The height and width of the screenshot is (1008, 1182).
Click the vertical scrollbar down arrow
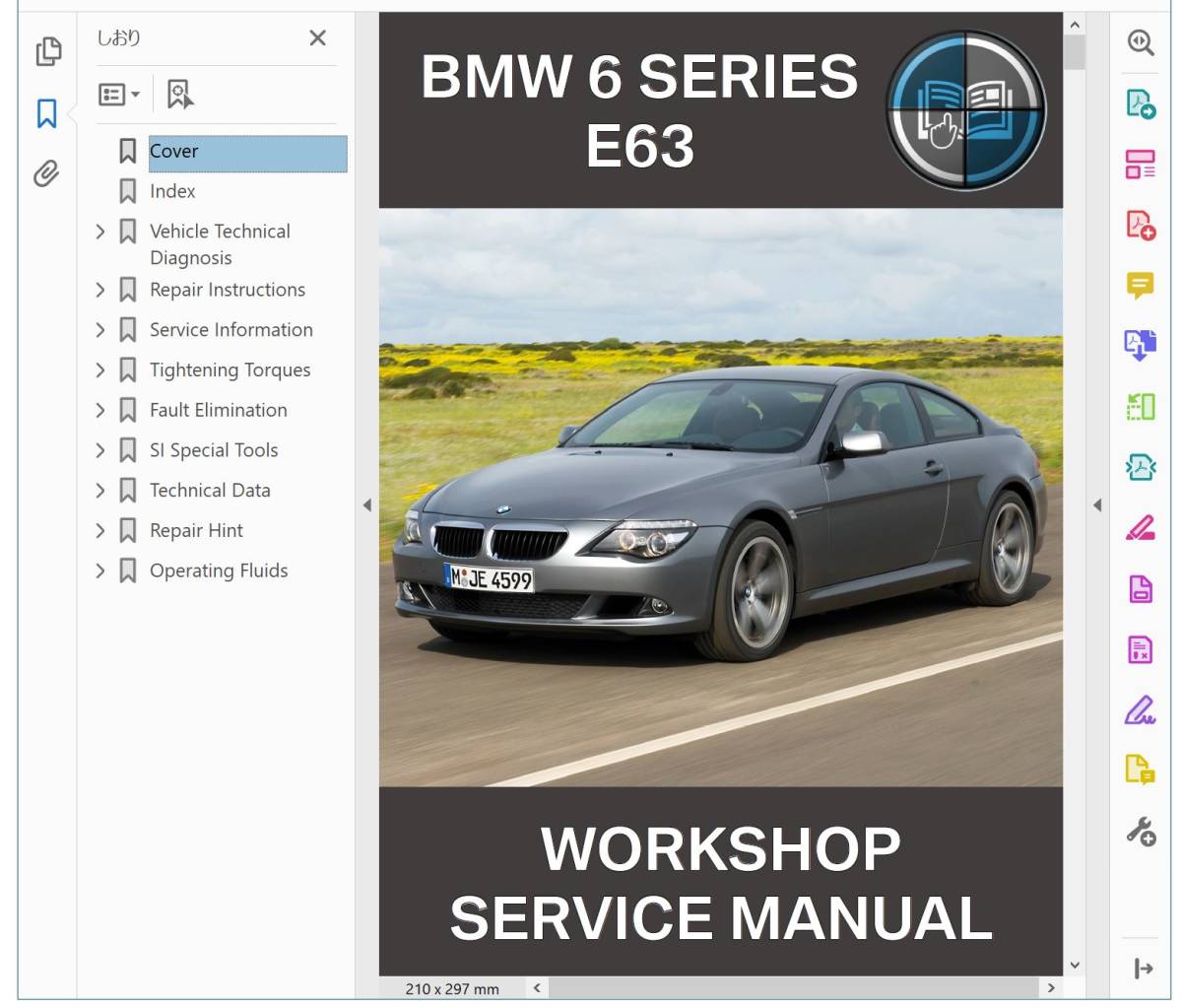1075,965
